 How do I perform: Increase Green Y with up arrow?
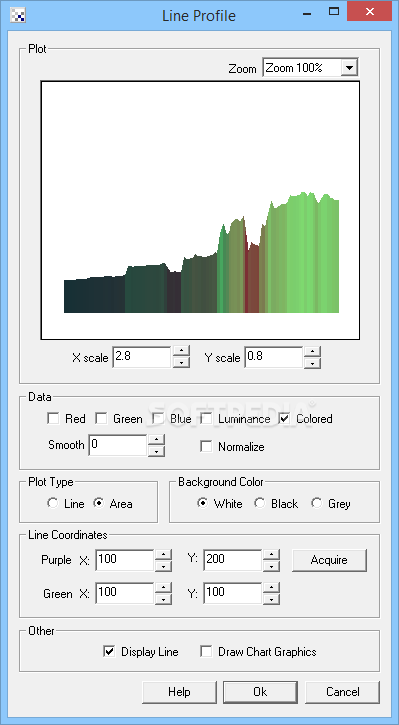[271, 588]
